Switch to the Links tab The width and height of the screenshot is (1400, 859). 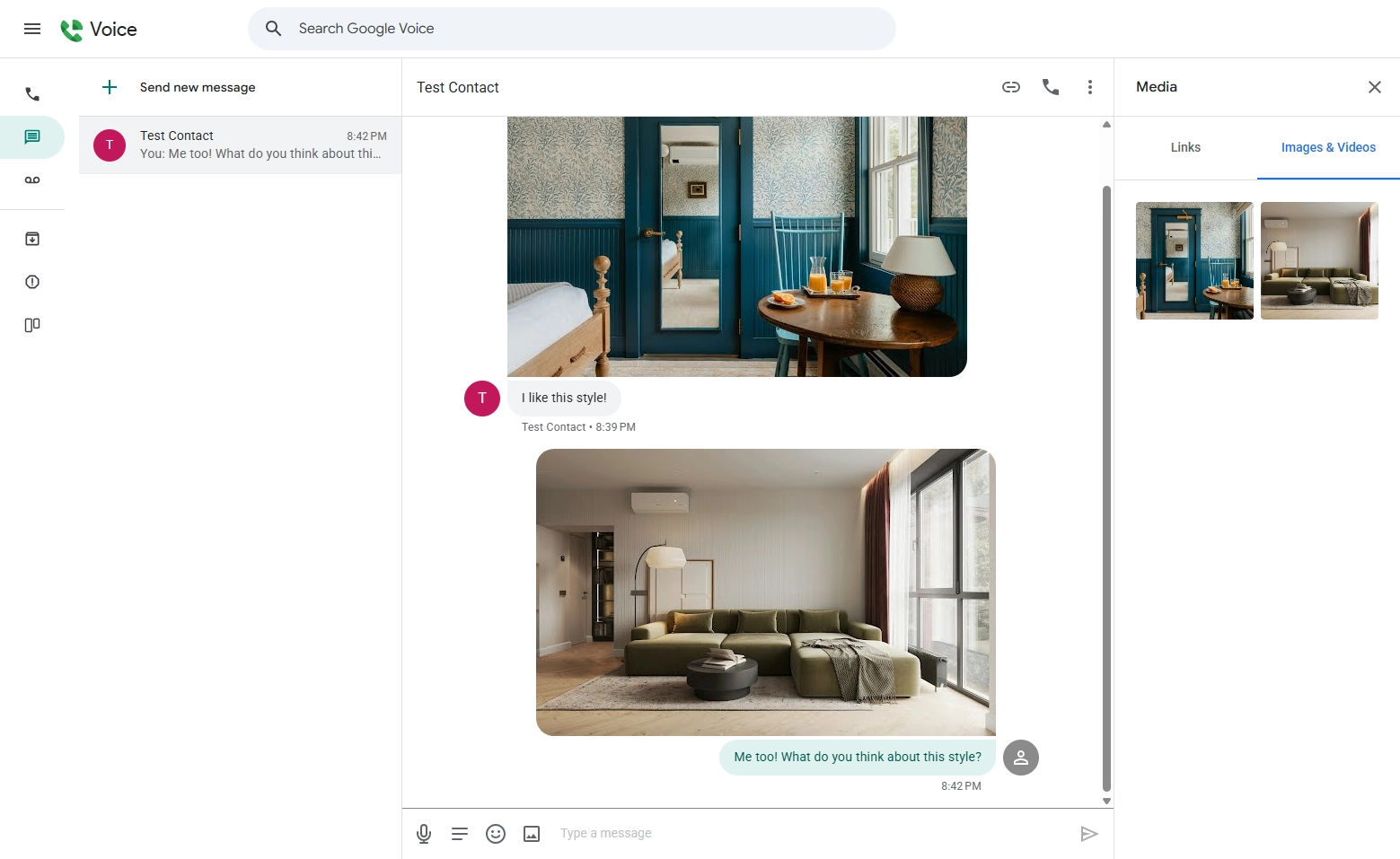tap(1185, 147)
